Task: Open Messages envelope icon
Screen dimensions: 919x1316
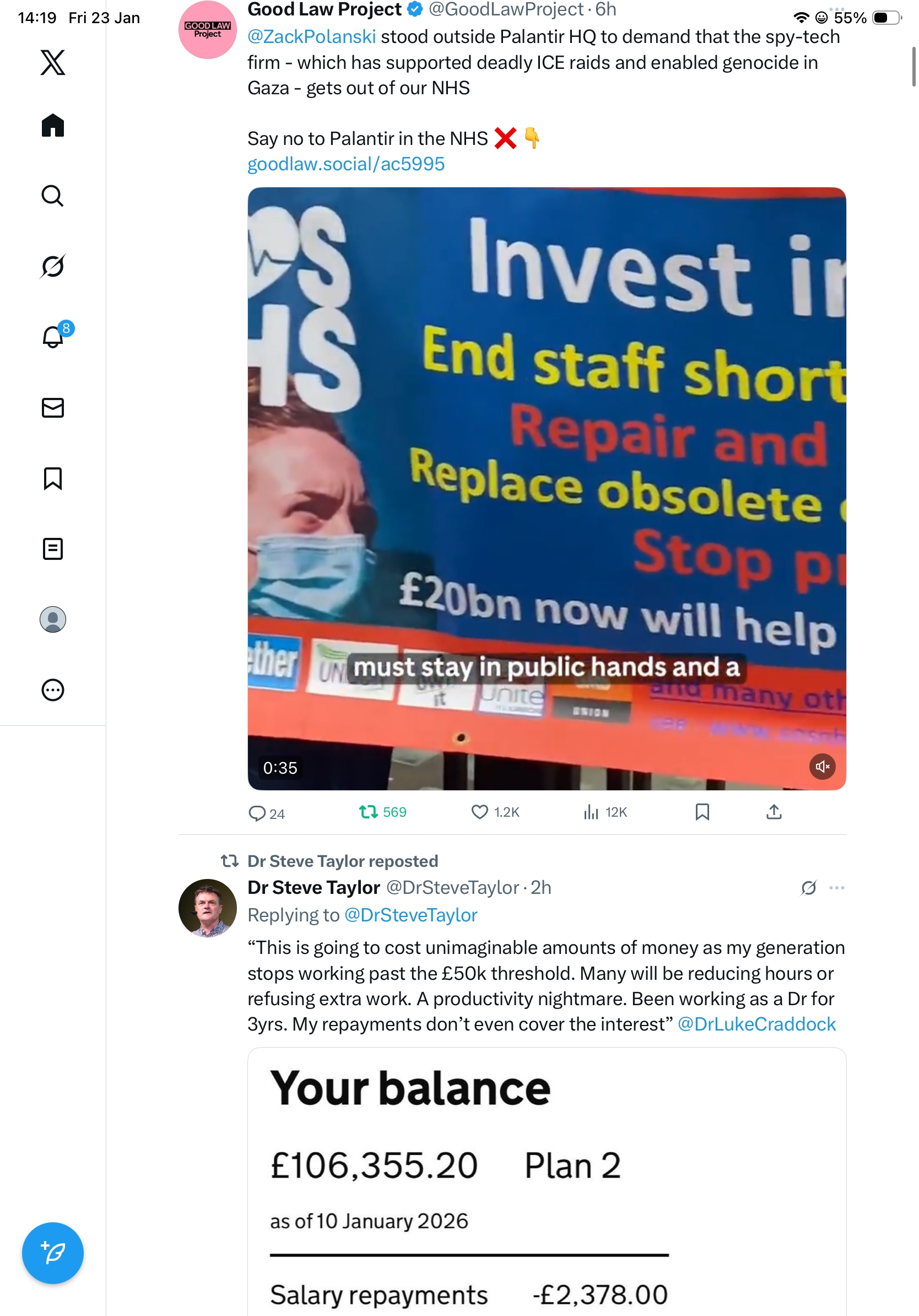Action: [53, 407]
